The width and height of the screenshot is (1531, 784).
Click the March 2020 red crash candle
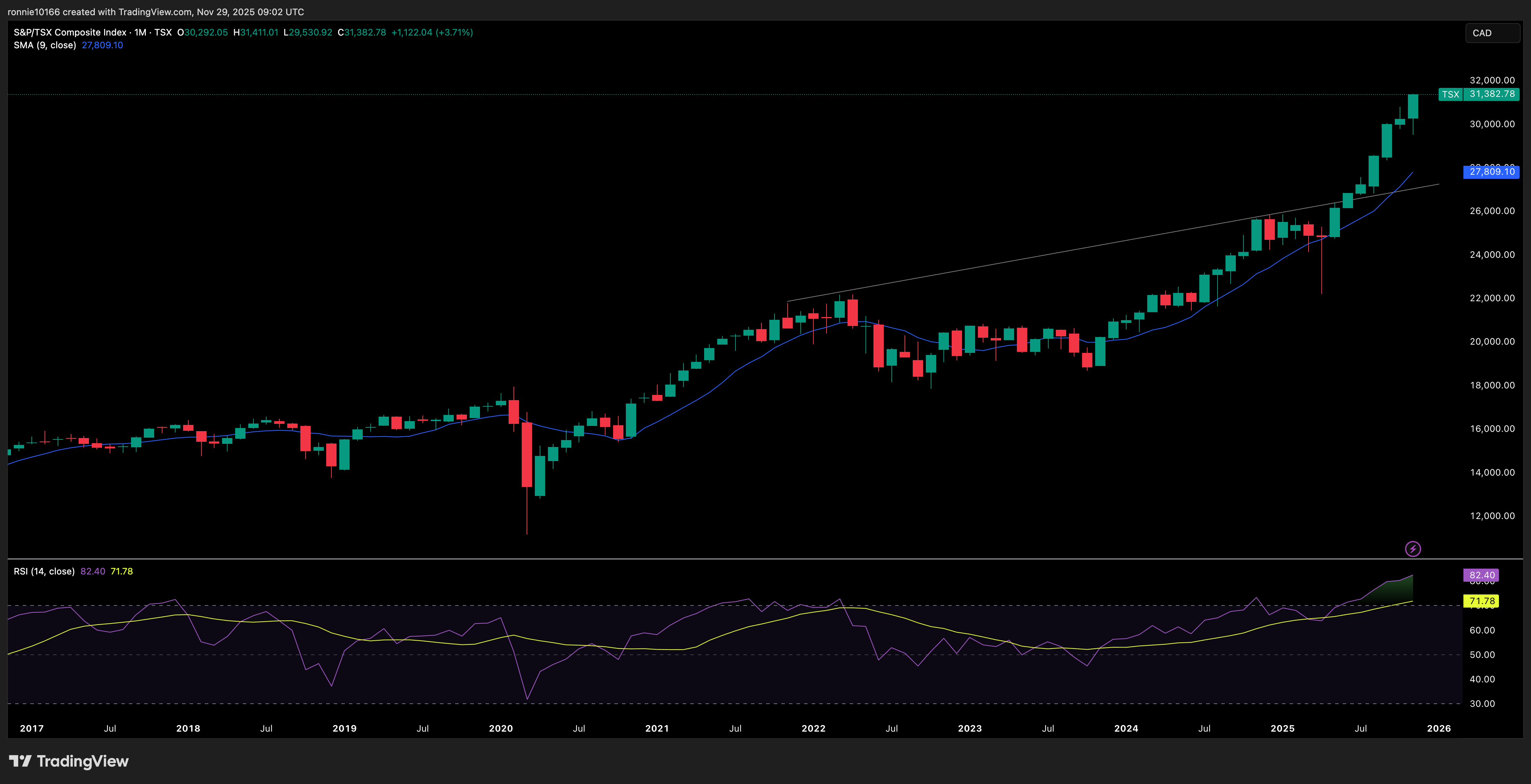(x=527, y=454)
